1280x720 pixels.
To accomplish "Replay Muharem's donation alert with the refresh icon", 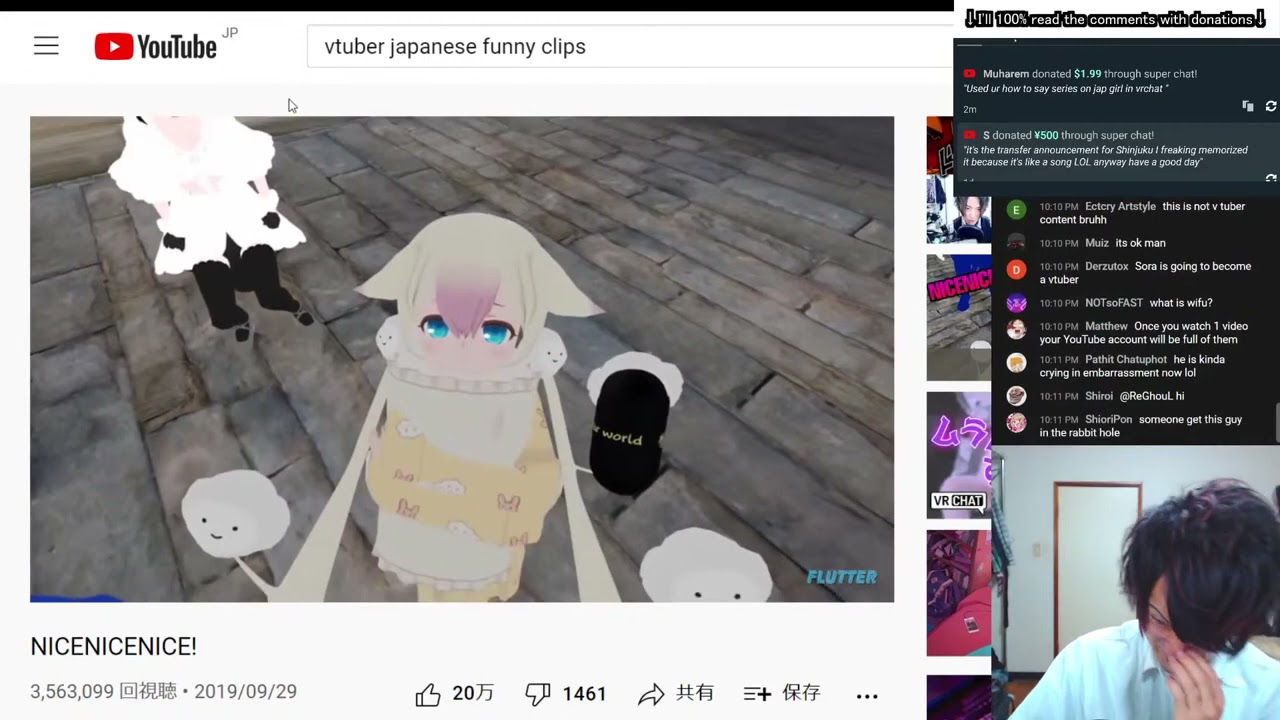I will (x=1271, y=106).
